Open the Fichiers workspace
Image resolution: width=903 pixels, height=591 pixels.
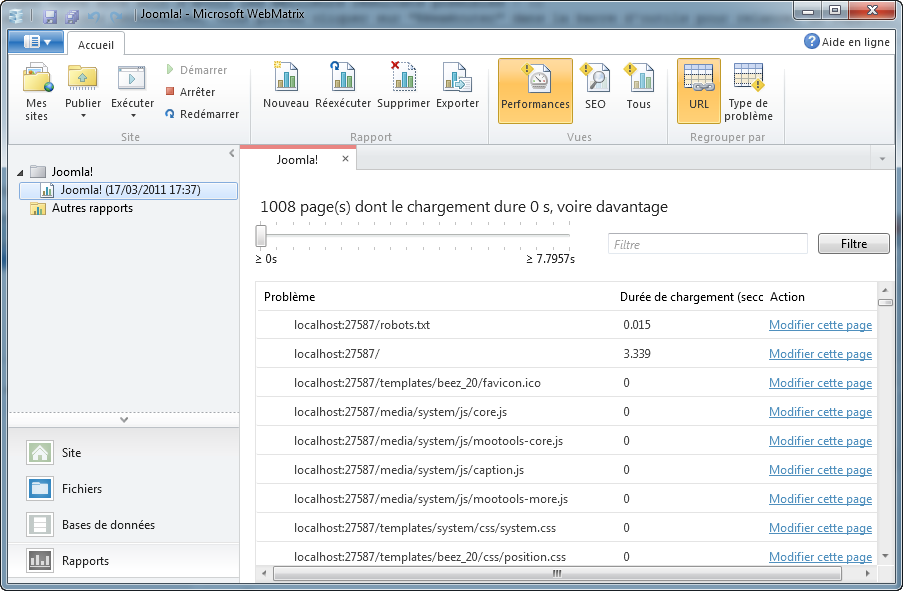pos(82,489)
